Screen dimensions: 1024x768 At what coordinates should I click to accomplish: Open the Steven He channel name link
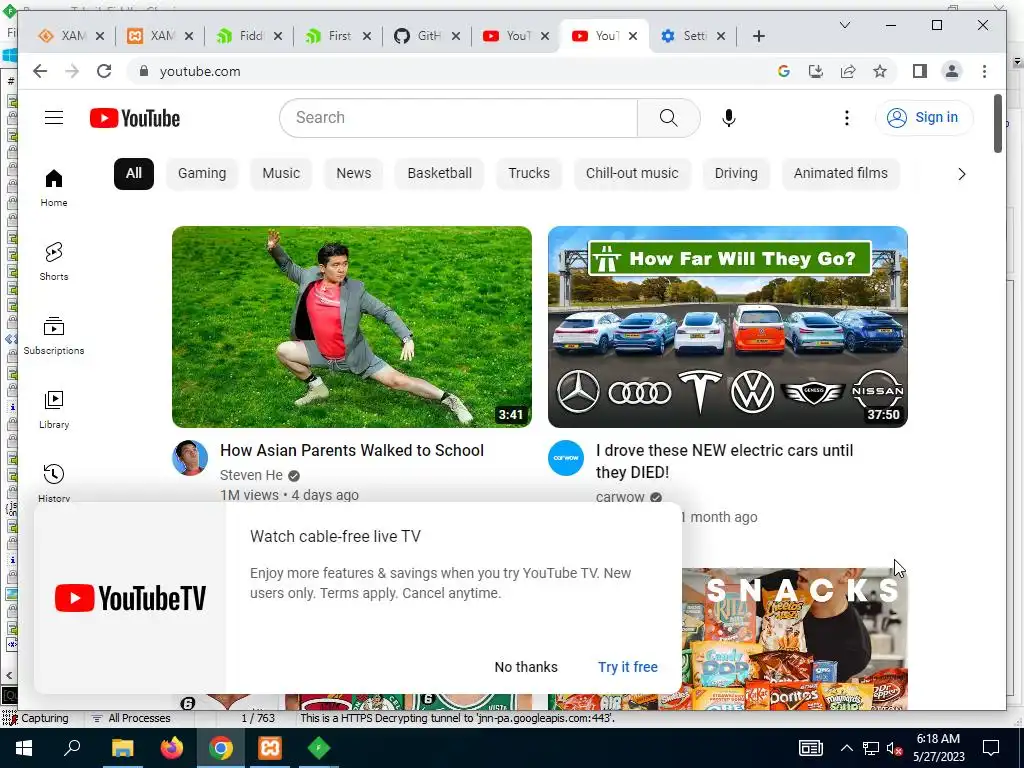pos(251,475)
